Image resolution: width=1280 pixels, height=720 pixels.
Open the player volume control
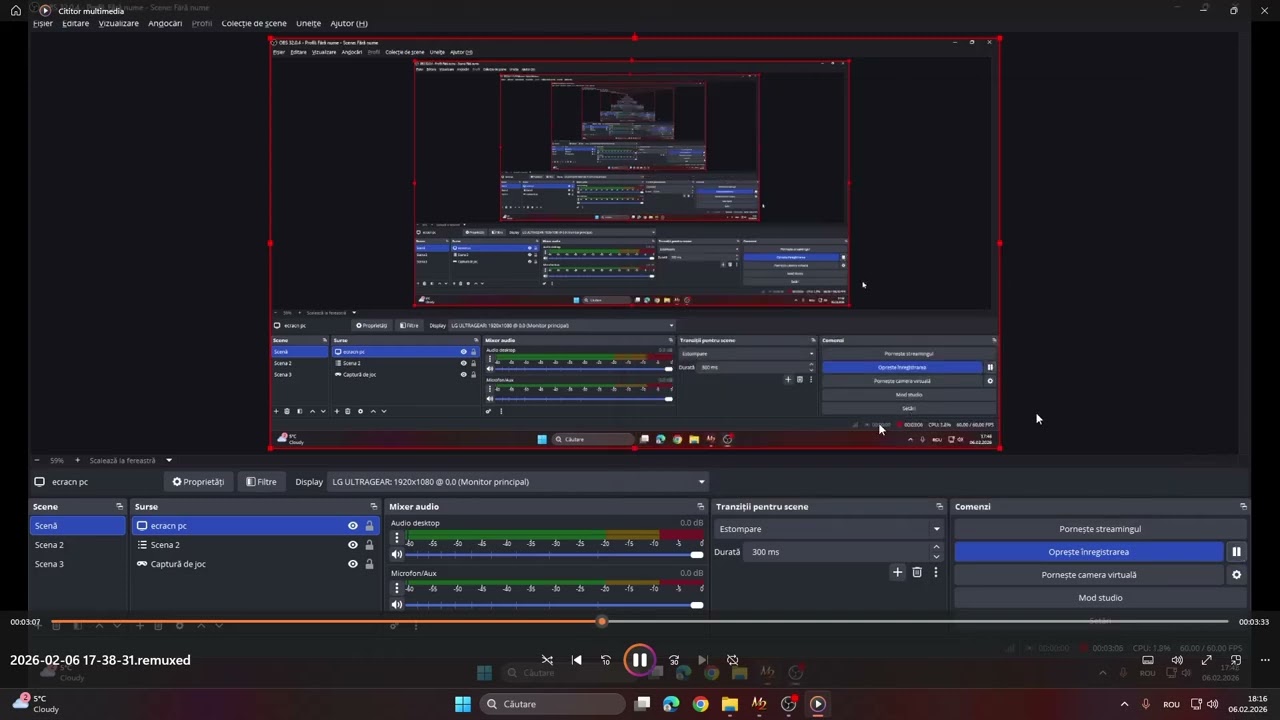(1177, 660)
